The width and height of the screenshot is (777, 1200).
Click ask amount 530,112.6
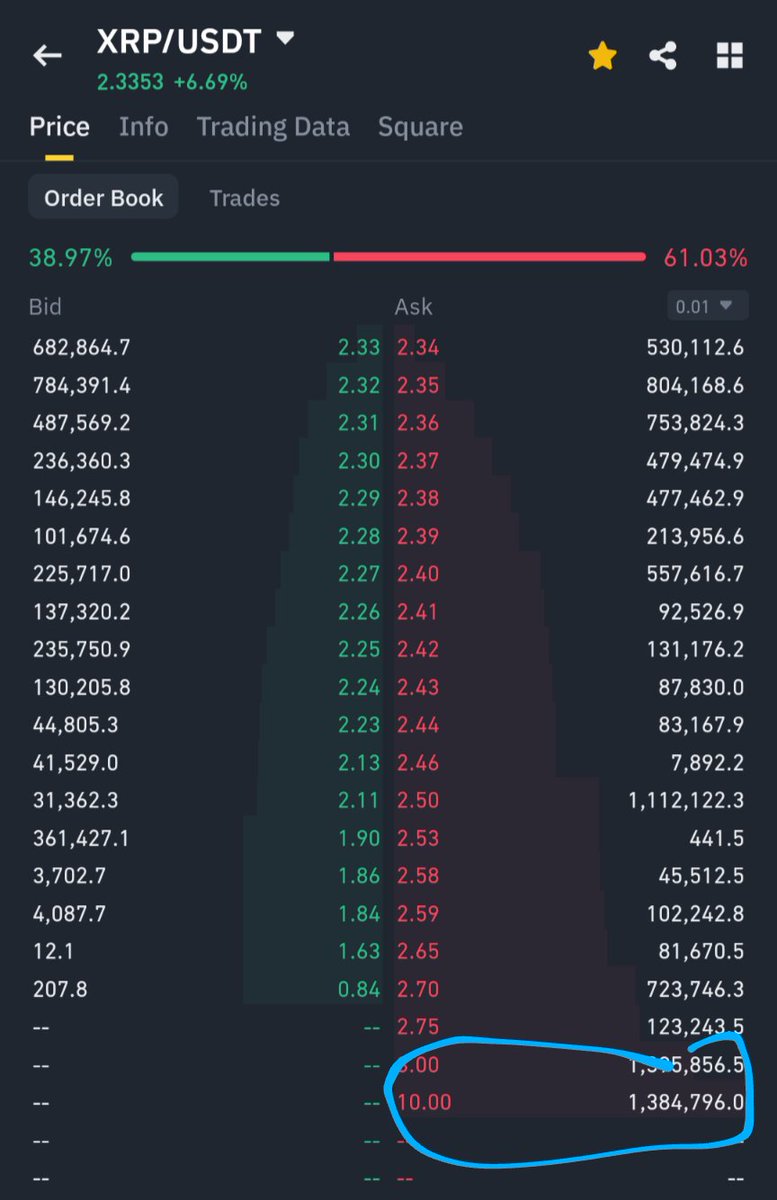(x=696, y=348)
